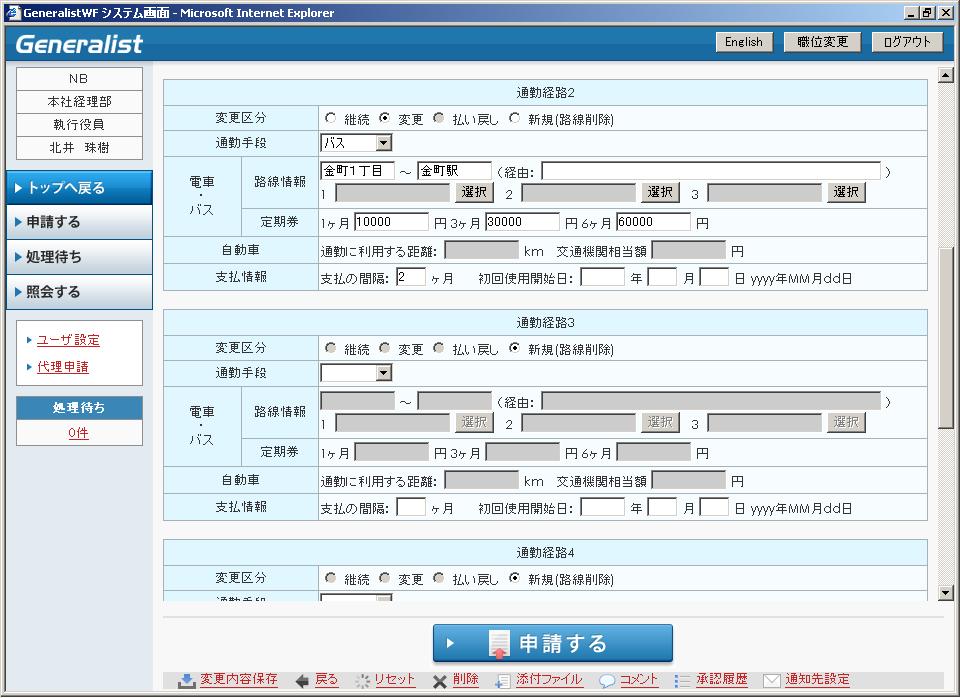Click the approval history (承認履歴) list icon
Image resolution: width=960 pixels, height=698 pixels.
[683, 681]
